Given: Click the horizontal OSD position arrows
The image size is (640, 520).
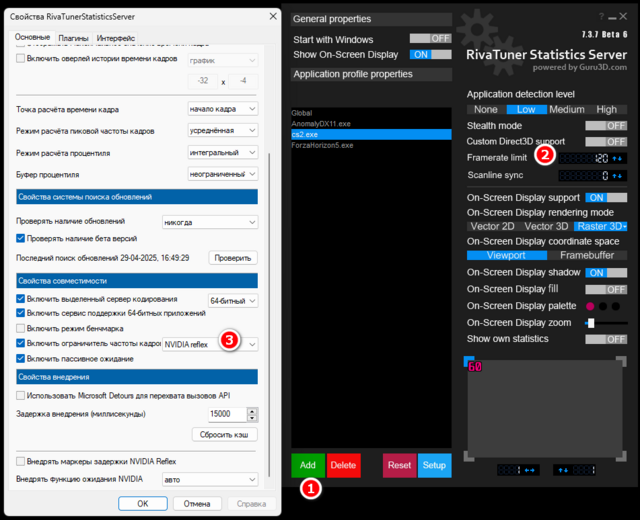Looking at the screenshot, I should (530, 469).
